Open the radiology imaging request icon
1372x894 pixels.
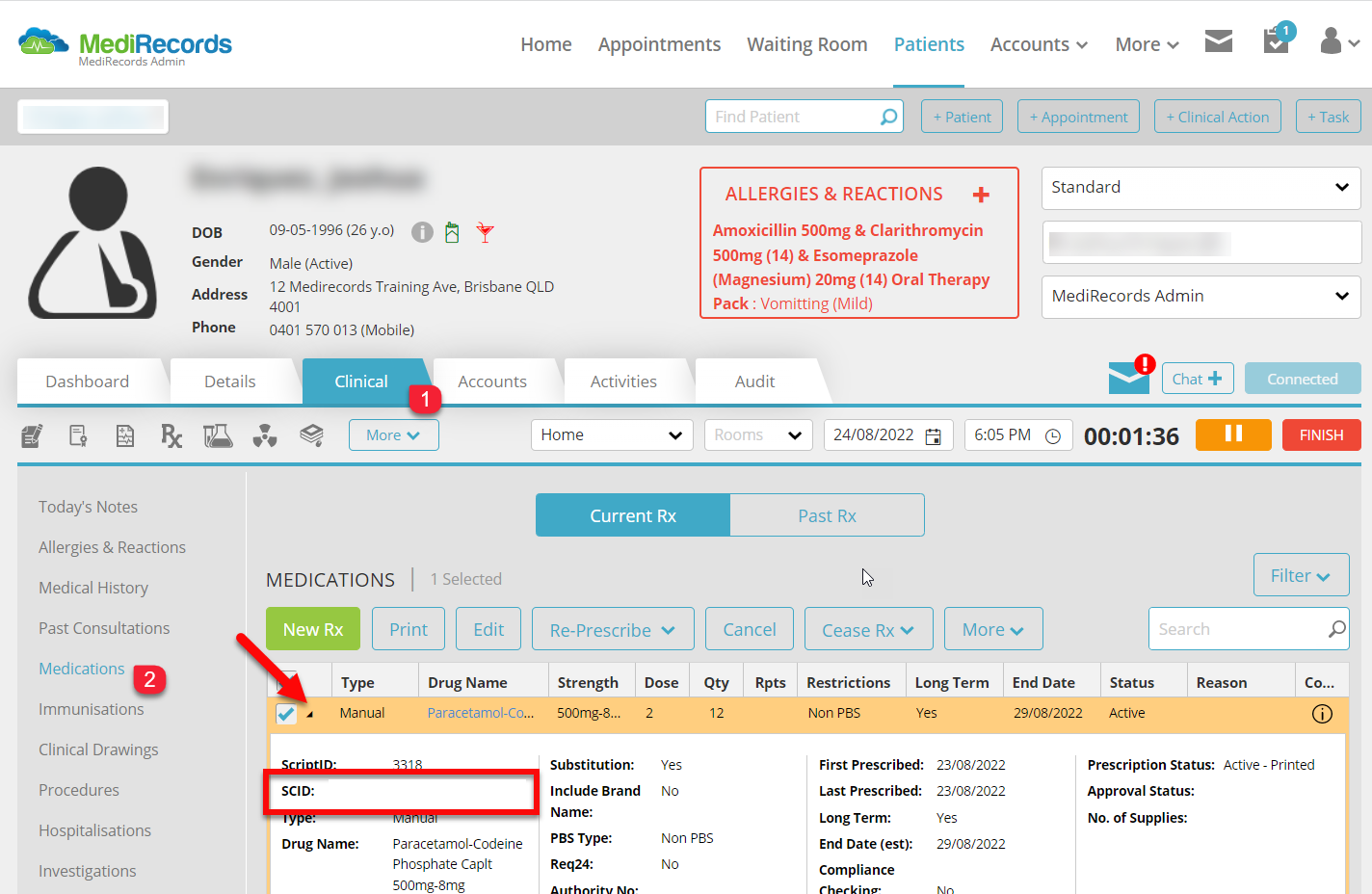(x=265, y=436)
